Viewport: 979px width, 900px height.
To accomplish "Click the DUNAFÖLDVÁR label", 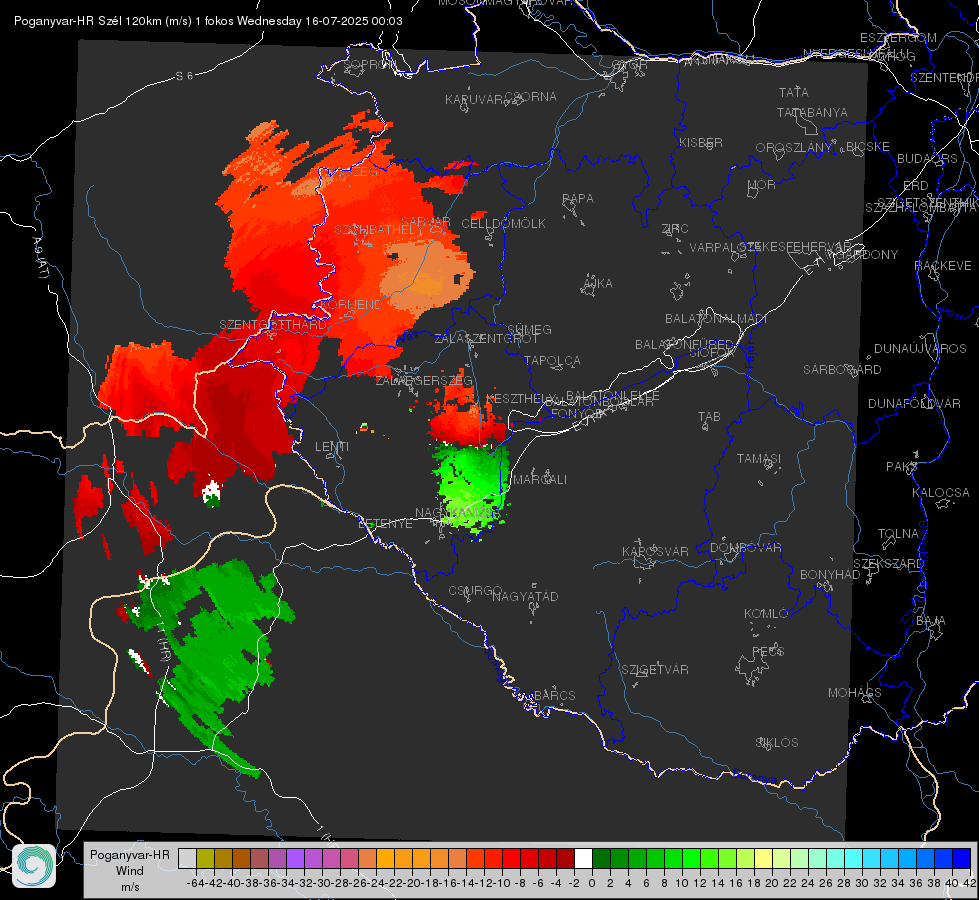I will click(x=914, y=404).
